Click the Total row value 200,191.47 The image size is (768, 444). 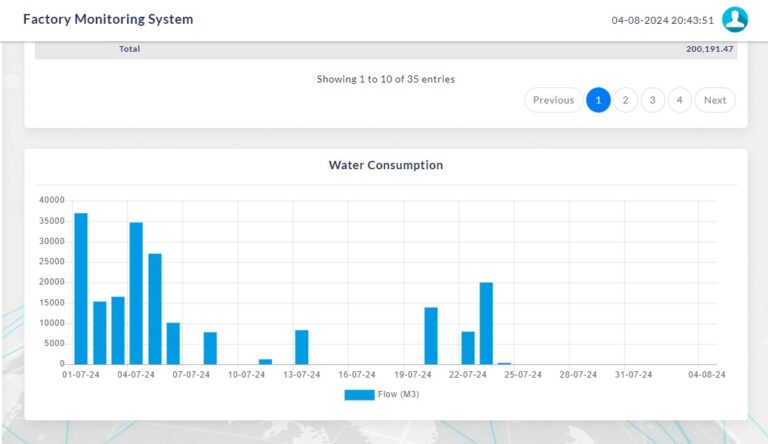point(709,49)
